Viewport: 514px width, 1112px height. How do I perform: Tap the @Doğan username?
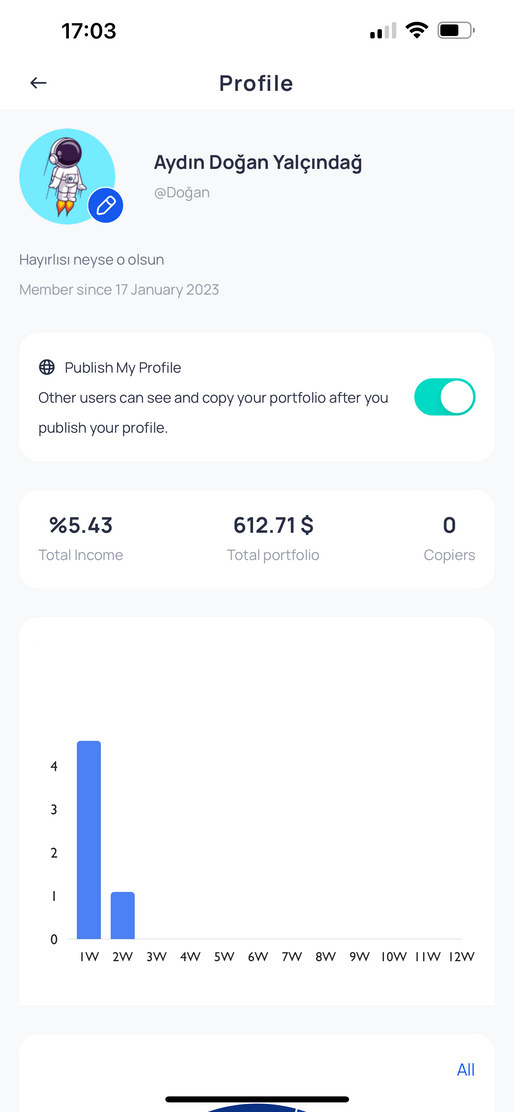(x=182, y=192)
